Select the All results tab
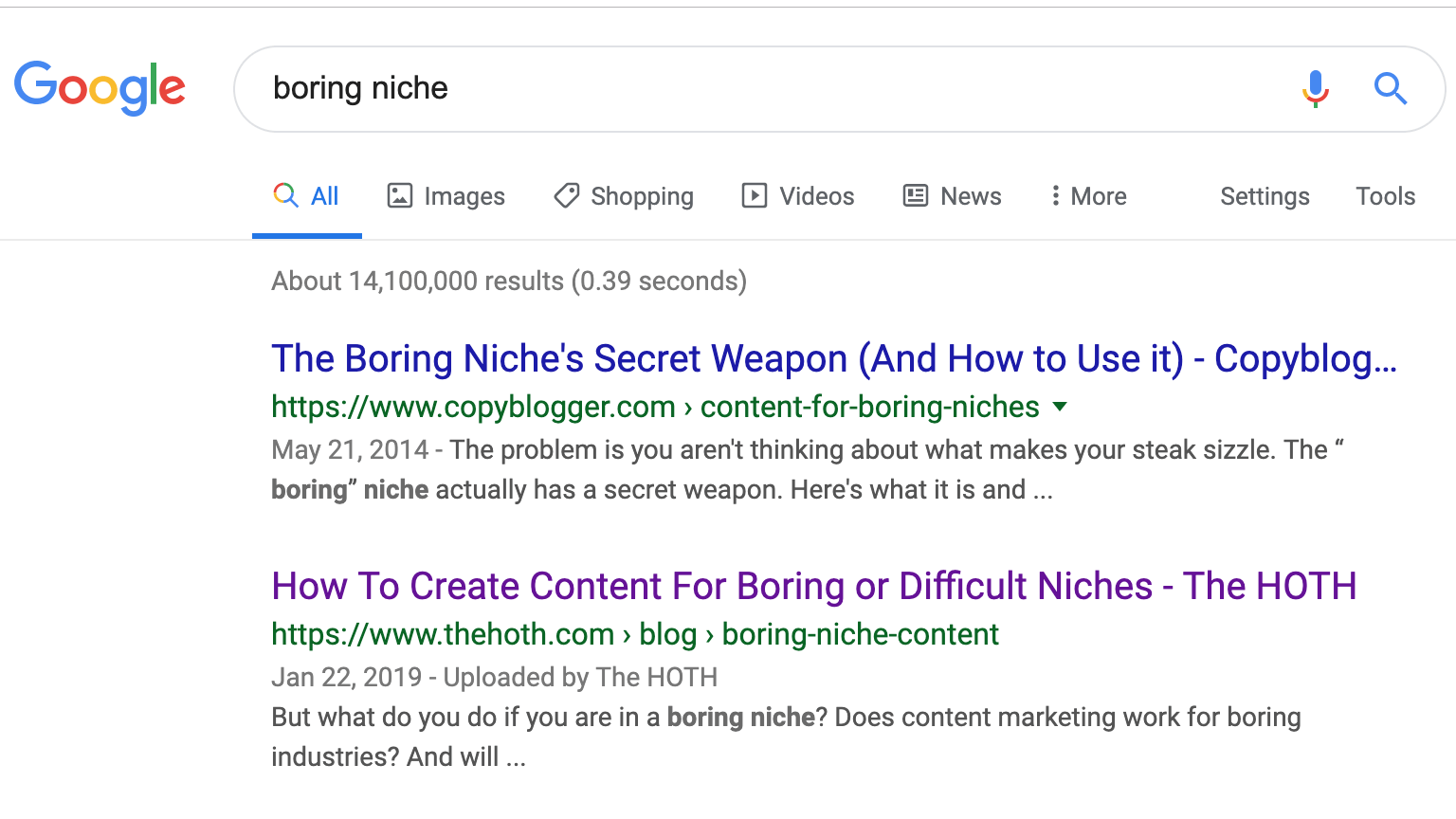The image size is (1456, 819). pyautogui.click(x=306, y=196)
